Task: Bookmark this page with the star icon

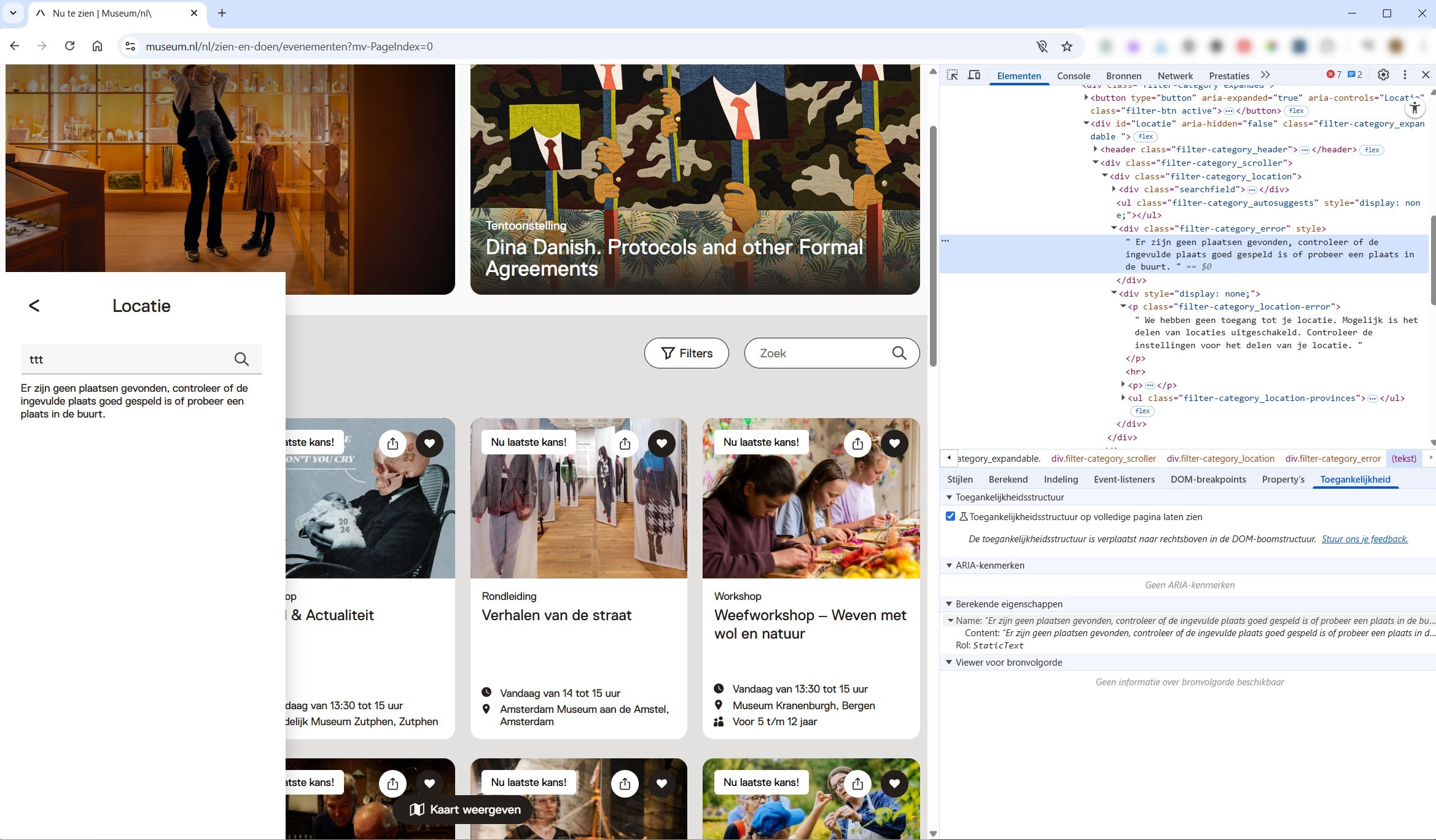Action: [1067, 46]
